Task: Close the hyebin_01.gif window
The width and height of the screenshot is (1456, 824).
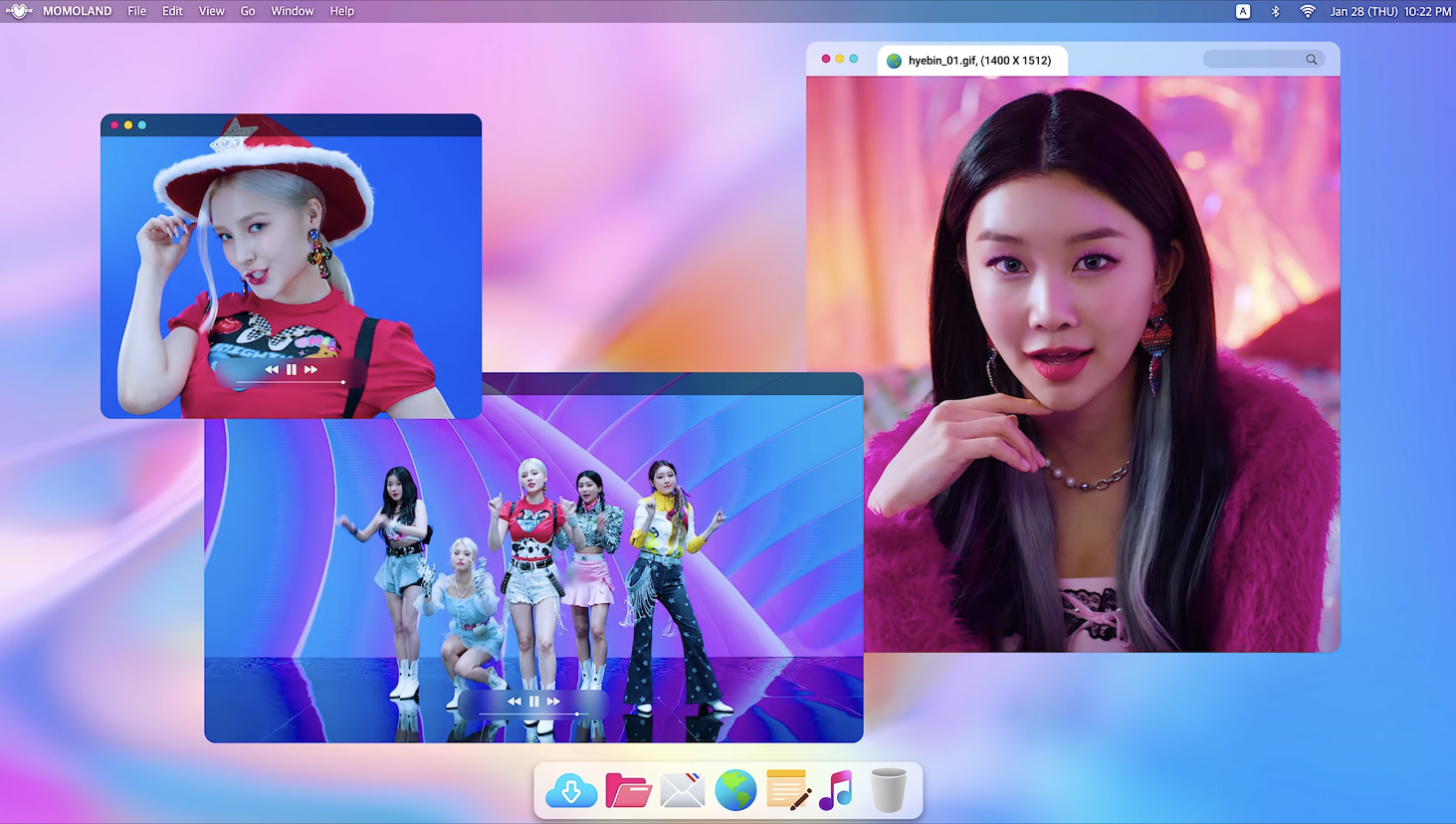Action: (826, 59)
